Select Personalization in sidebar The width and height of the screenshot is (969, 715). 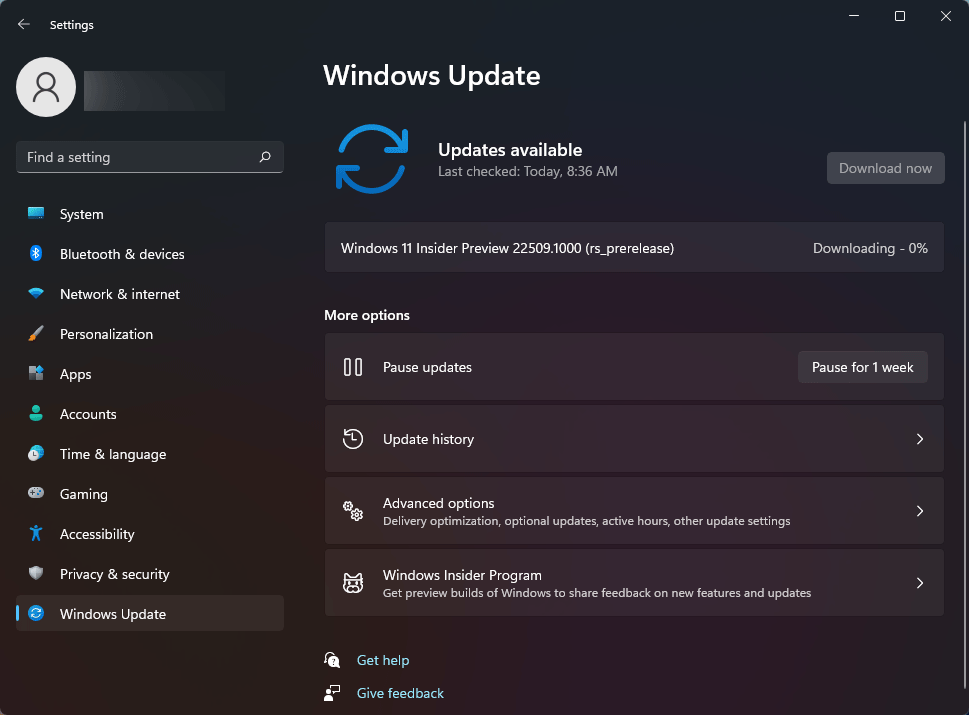pyautogui.click(x=150, y=334)
